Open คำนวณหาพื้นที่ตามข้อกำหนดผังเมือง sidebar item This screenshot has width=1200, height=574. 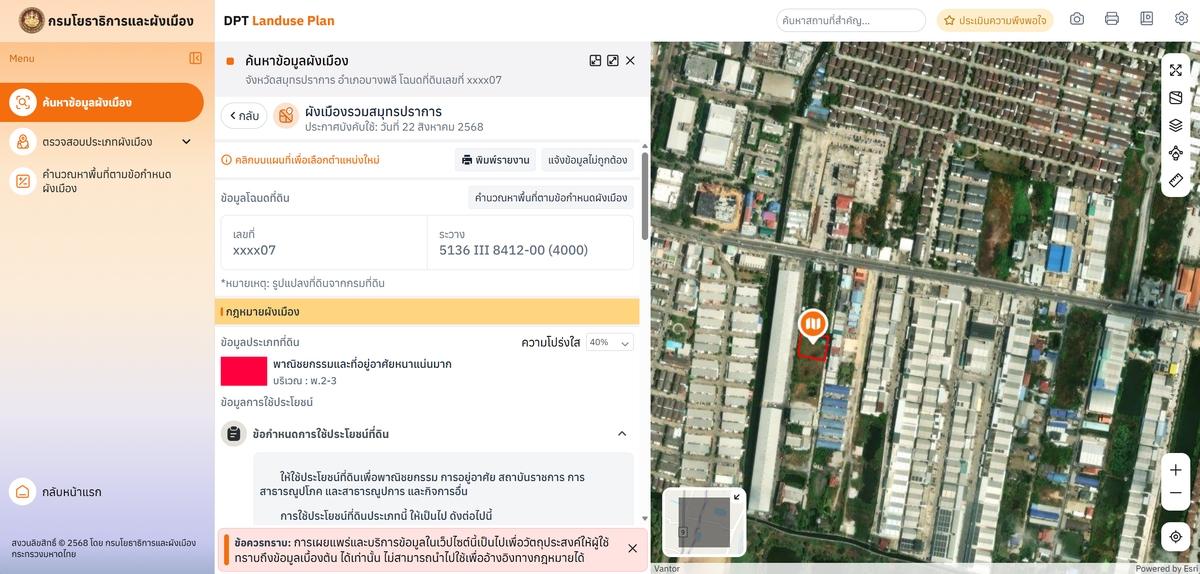point(102,181)
